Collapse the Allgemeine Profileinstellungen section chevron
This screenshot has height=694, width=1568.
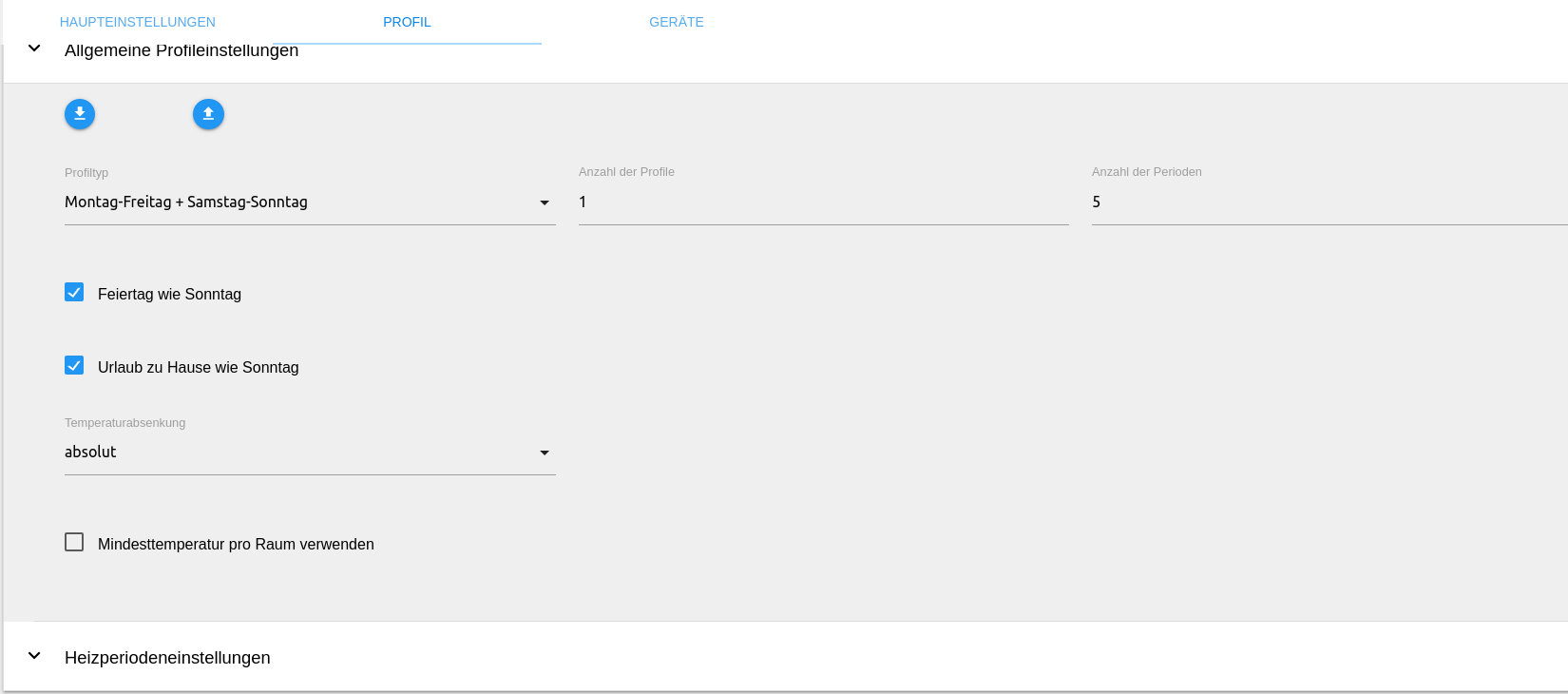click(x=34, y=48)
